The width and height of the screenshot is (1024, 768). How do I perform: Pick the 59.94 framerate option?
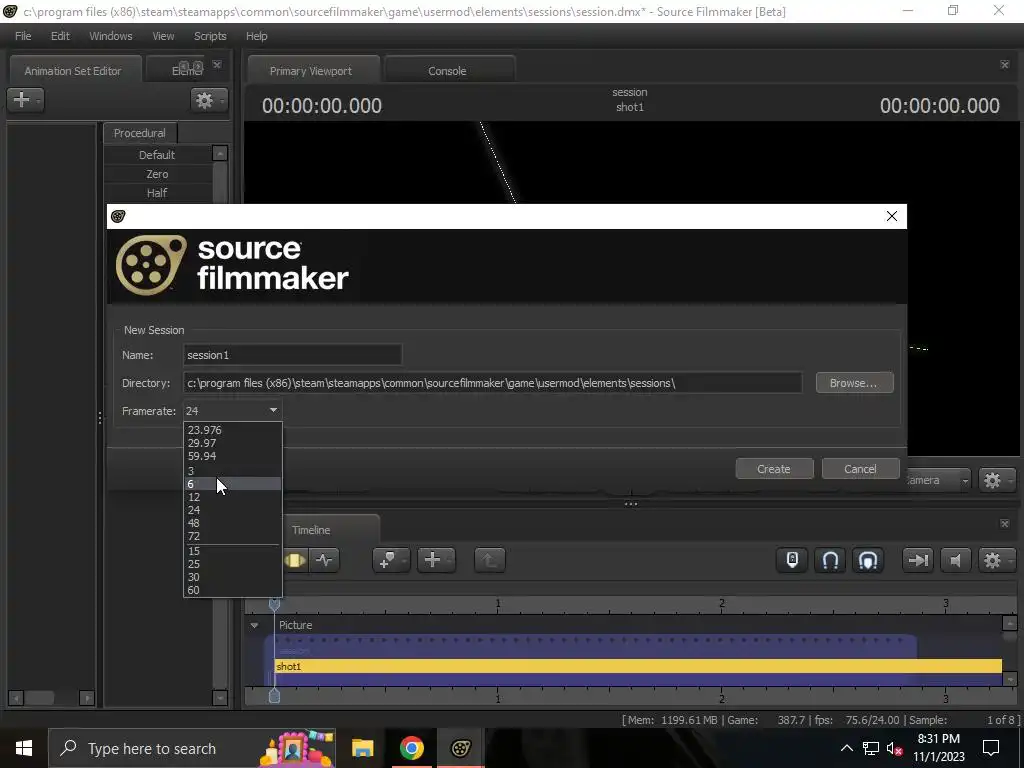coord(232,456)
